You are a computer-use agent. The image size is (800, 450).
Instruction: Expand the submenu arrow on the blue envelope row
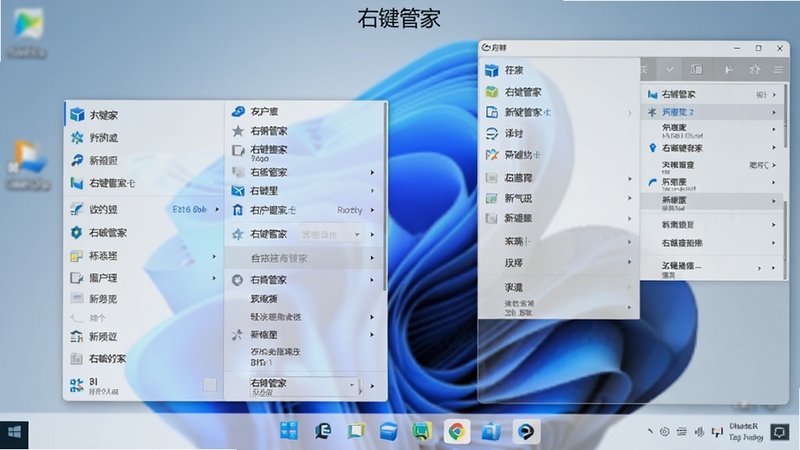[372, 190]
